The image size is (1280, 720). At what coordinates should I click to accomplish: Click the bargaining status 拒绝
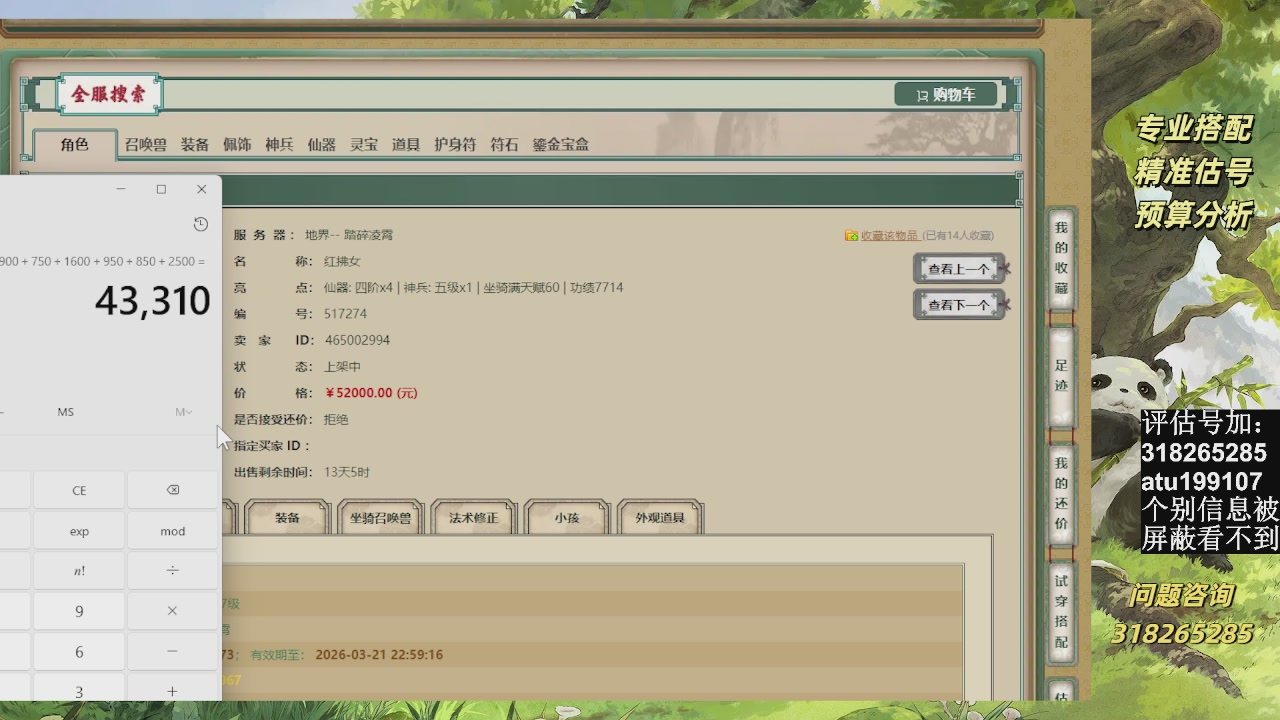(336, 420)
